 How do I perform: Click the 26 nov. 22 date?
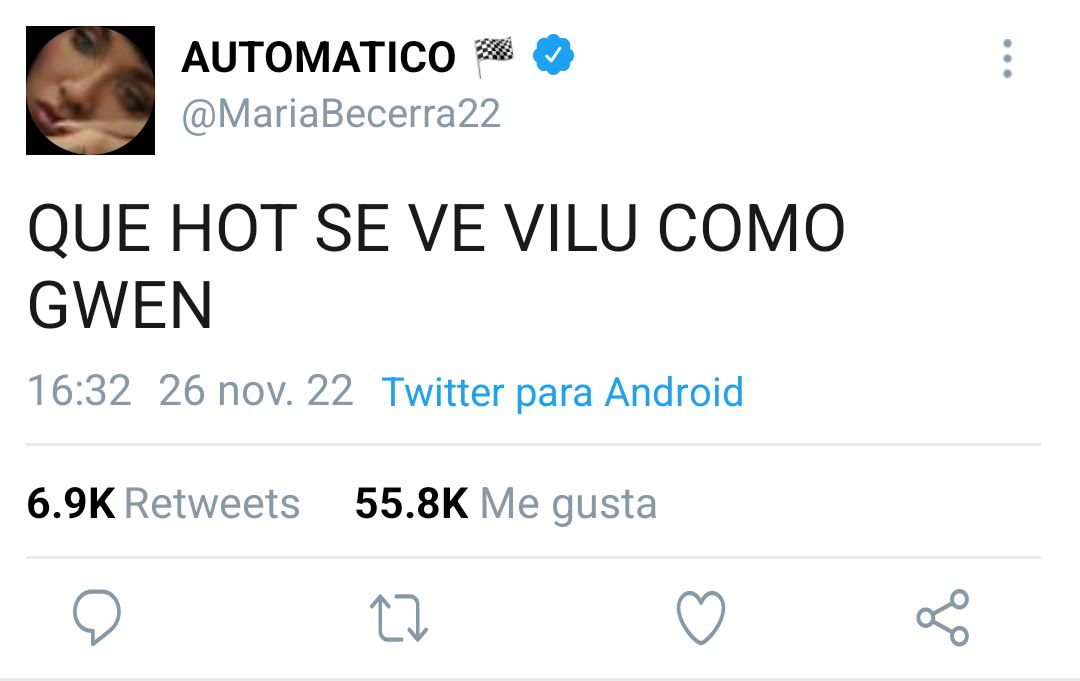click(256, 391)
